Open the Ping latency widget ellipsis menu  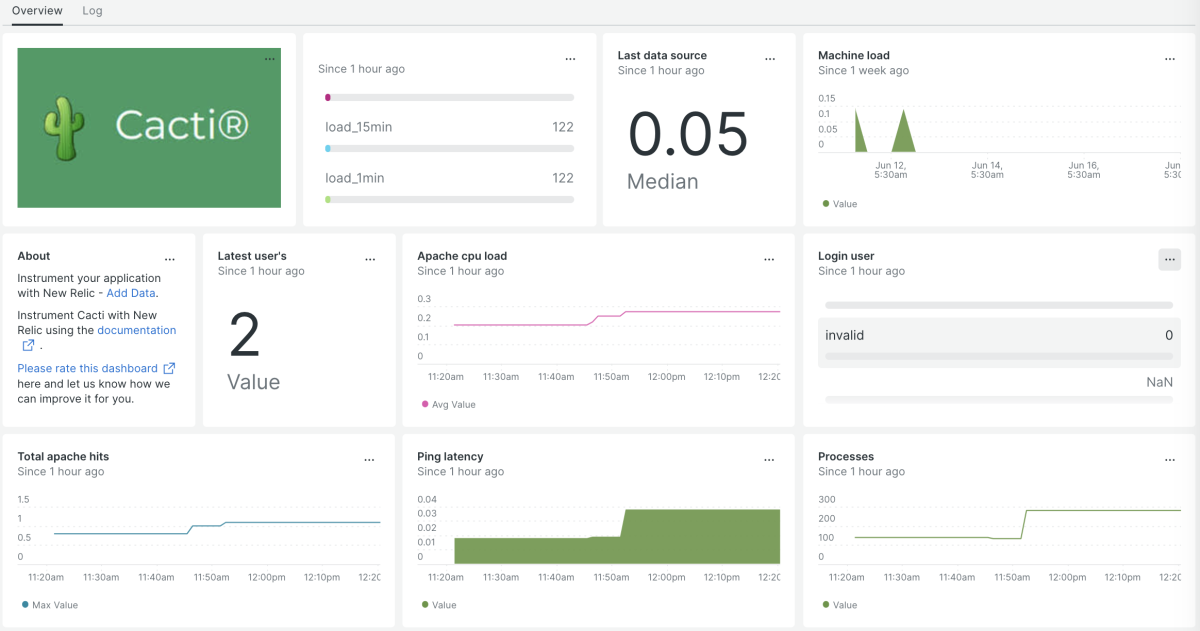(x=769, y=460)
